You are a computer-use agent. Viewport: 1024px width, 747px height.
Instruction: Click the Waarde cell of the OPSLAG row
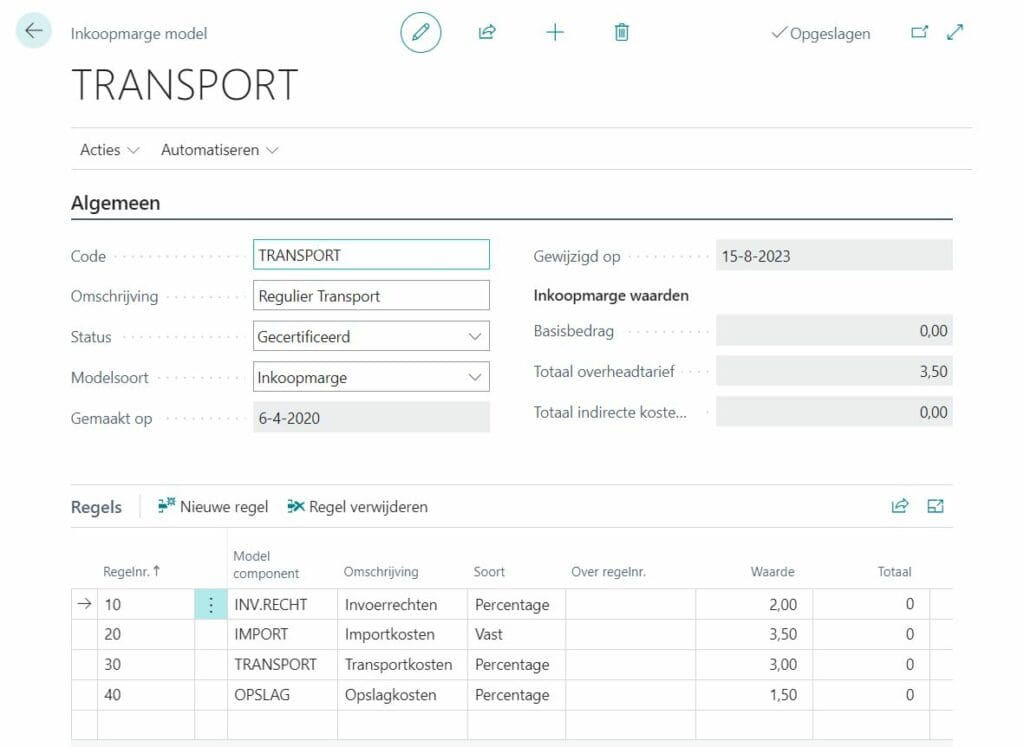(x=753, y=695)
